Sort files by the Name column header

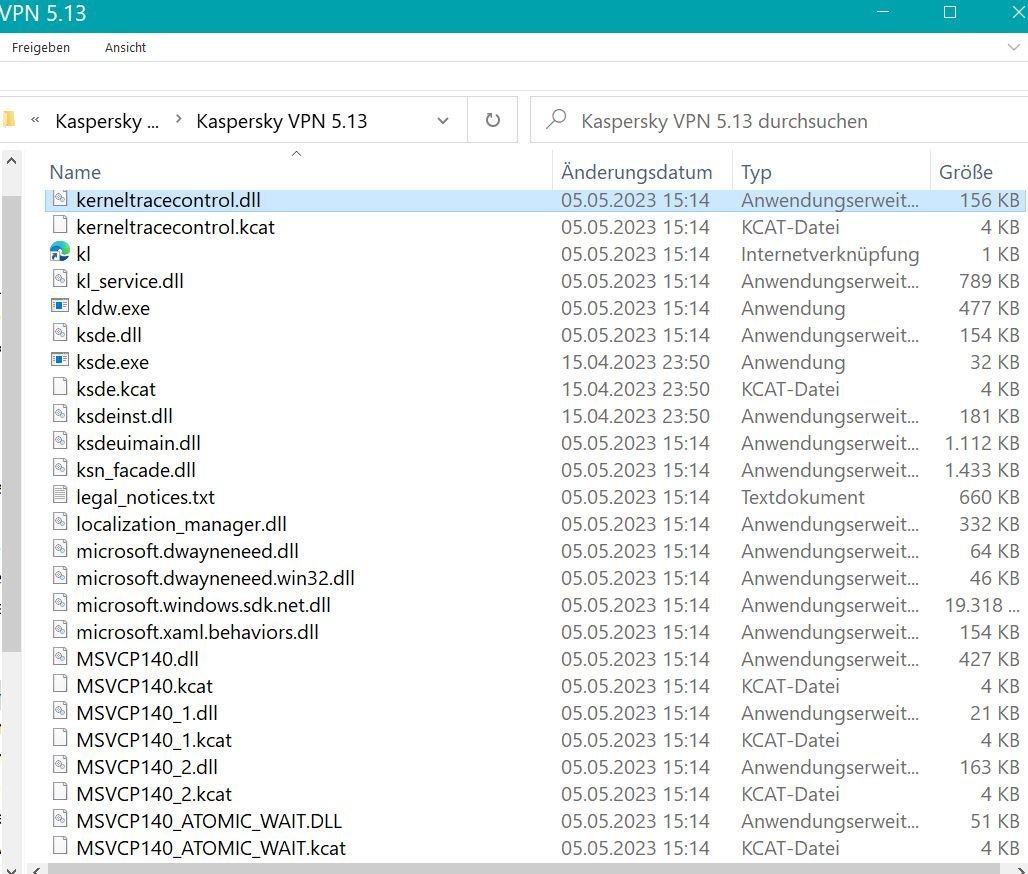(x=75, y=172)
